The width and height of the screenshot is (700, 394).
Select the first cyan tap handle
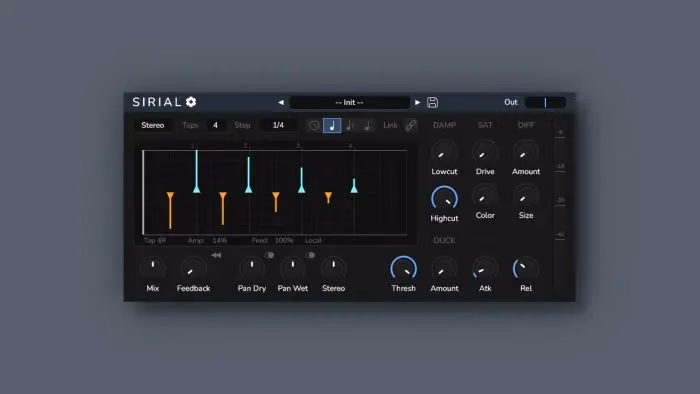click(x=196, y=189)
